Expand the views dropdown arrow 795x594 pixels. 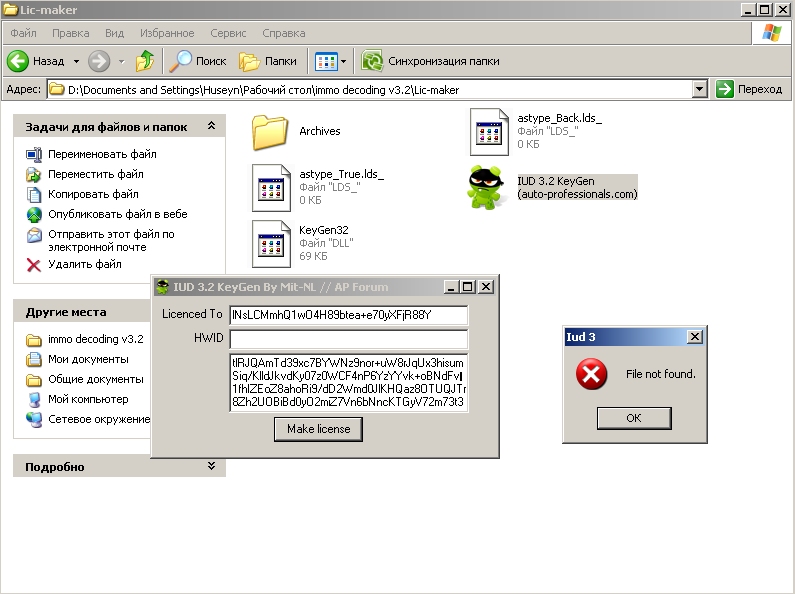click(x=343, y=62)
